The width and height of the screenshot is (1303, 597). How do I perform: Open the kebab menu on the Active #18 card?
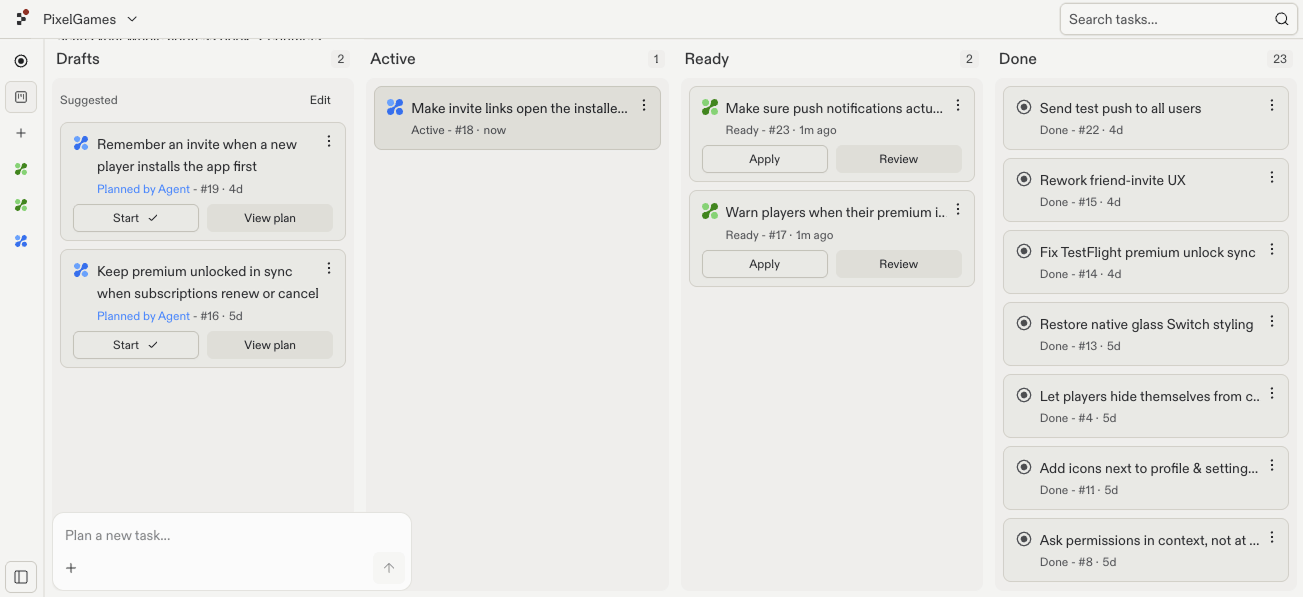644,106
